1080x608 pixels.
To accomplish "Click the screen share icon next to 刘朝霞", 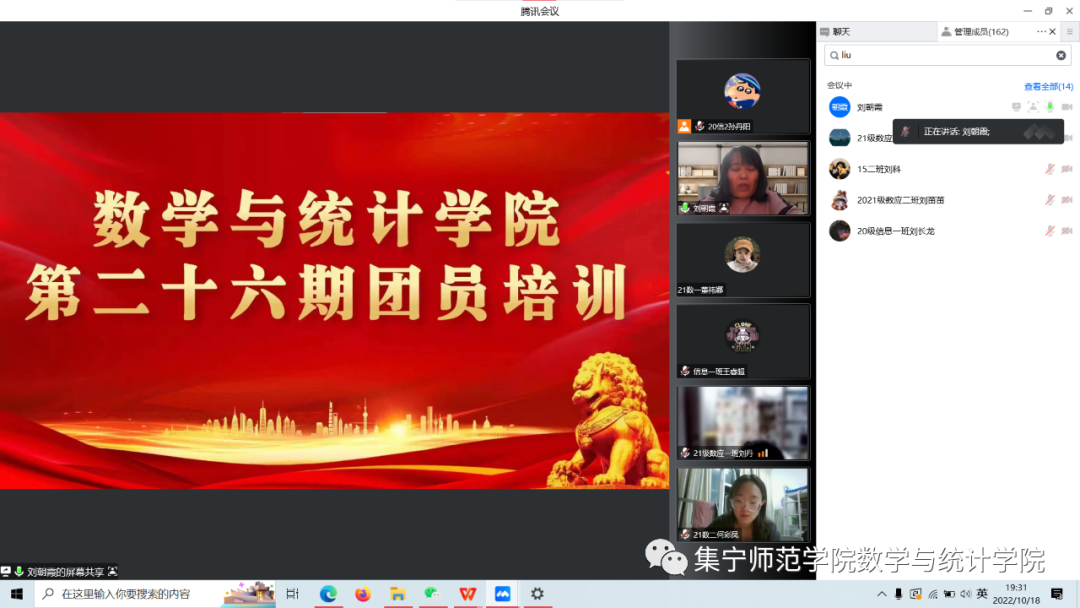I will pyautogui.click(x=1016, y=107).
